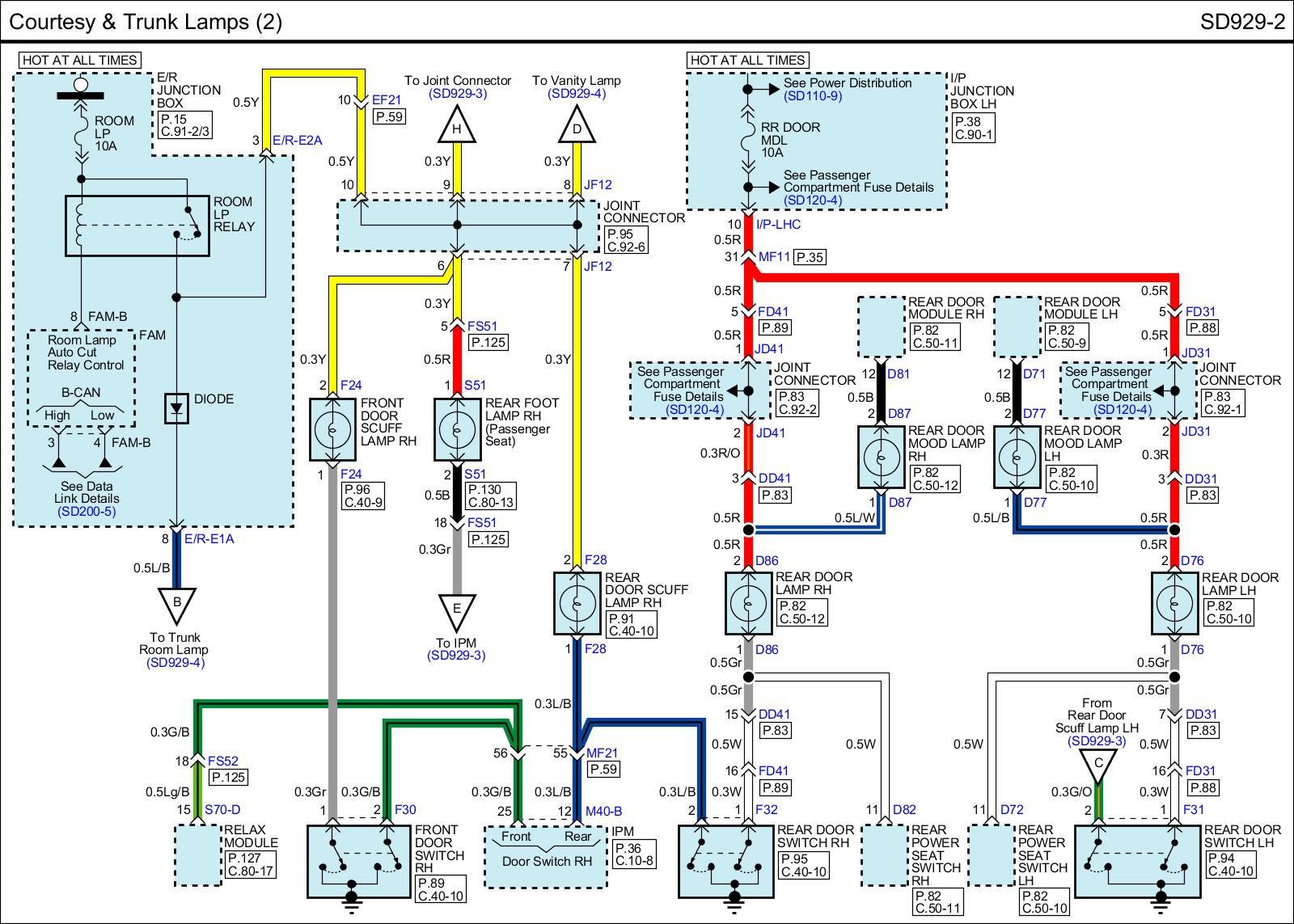Click the Rear Foot Lamp RH bulb symbol
This screenshot has width=1294, height=924.
[457, 430]
